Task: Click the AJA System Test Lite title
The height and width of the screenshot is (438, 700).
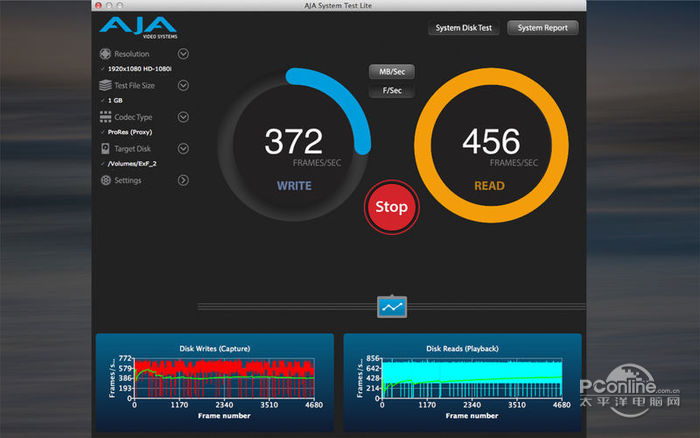Action: pyautogui.click(x=338, y=5)
